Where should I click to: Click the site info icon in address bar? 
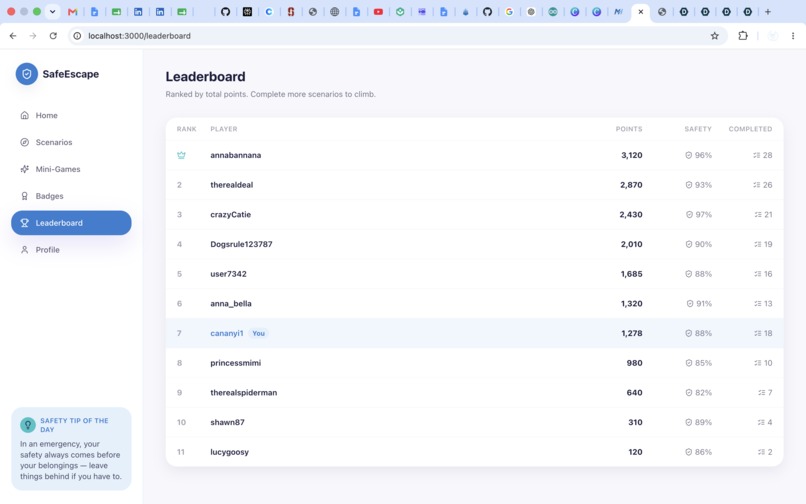point(77,35)
